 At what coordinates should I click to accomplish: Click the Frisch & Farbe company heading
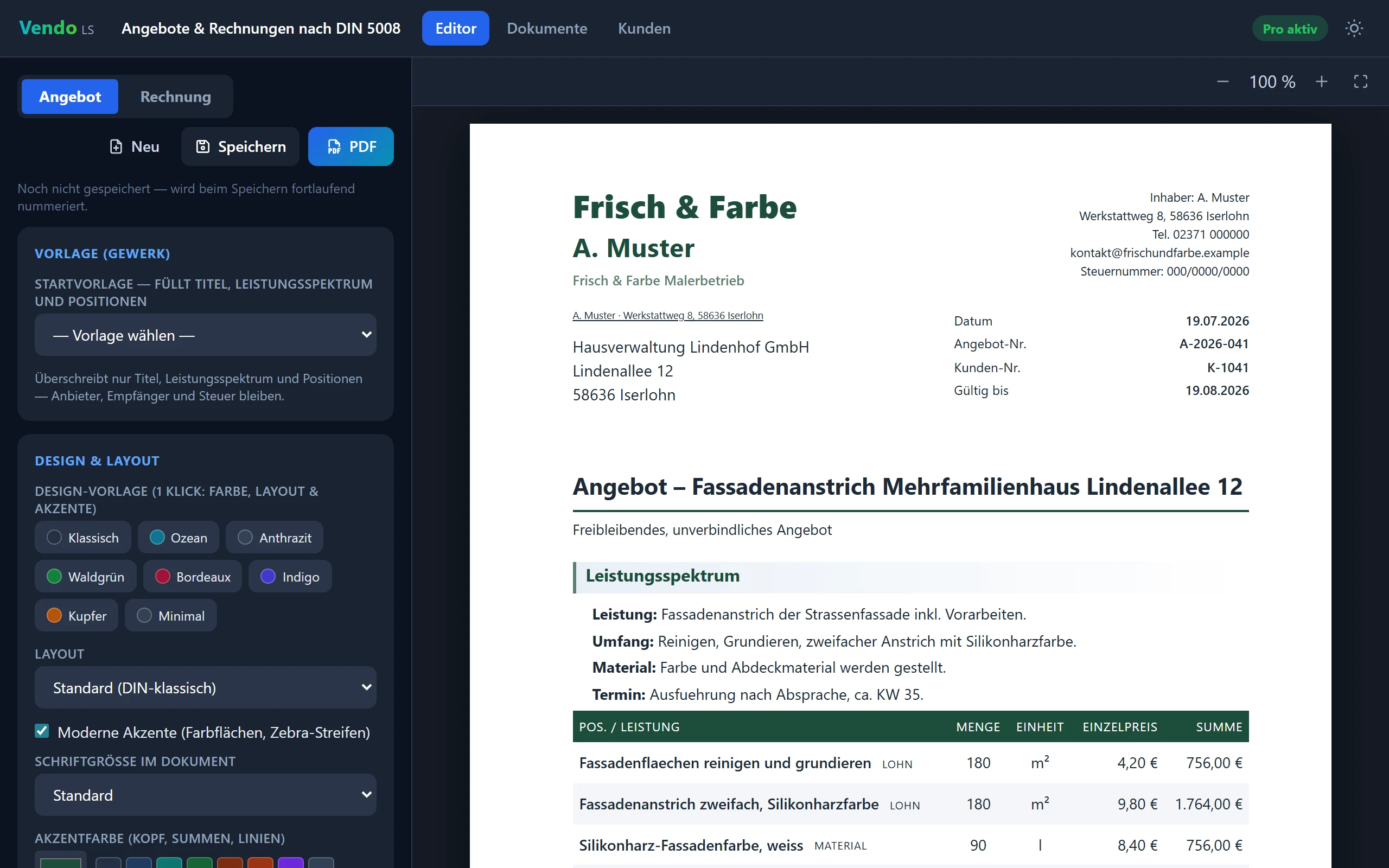(685, 207)
